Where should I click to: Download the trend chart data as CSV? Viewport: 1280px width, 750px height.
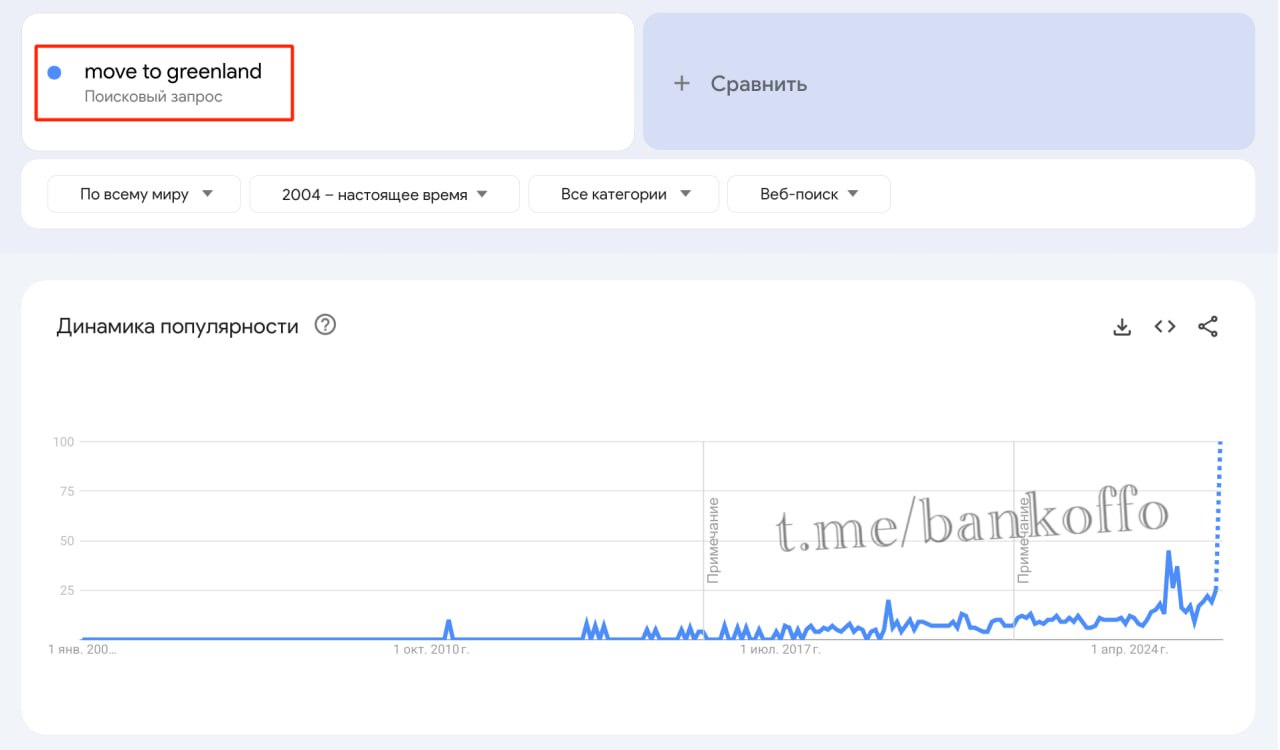(x=1122, y=327)
